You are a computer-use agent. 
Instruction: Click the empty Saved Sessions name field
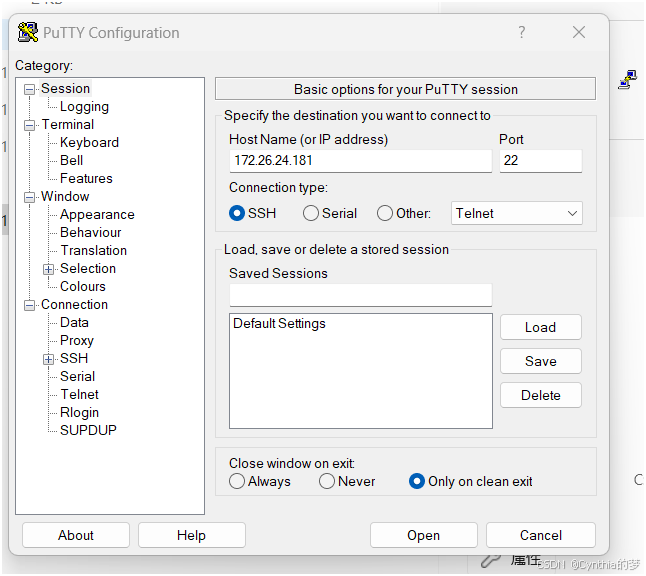click(360, 295)
